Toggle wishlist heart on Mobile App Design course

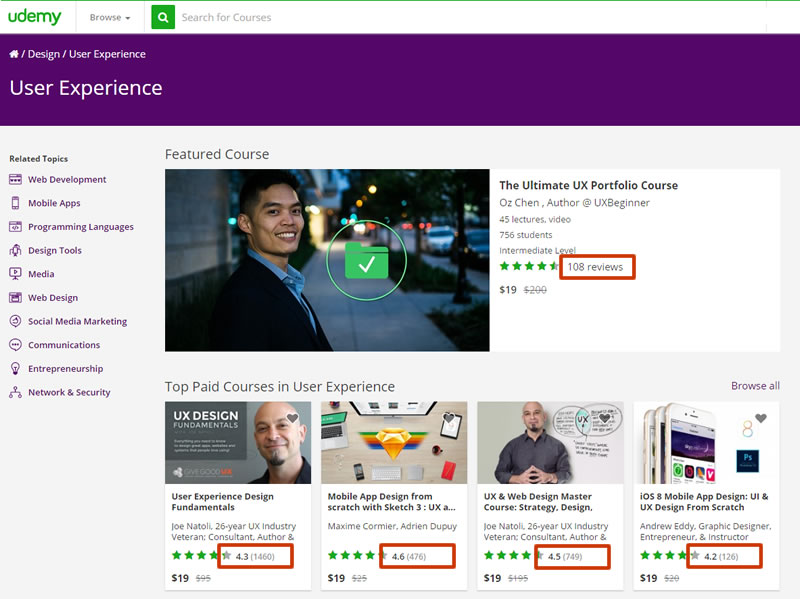click(448, 418)
